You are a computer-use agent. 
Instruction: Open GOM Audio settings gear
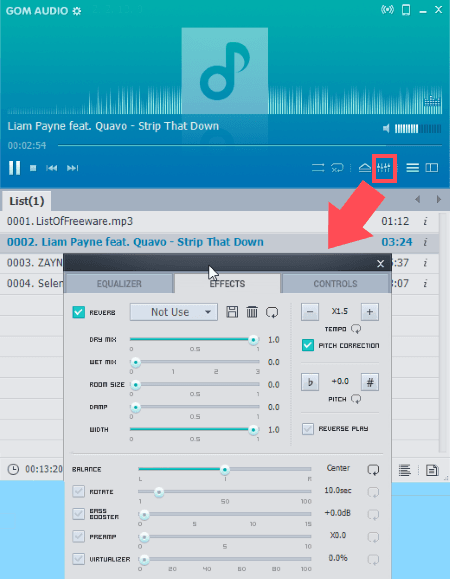77,11
